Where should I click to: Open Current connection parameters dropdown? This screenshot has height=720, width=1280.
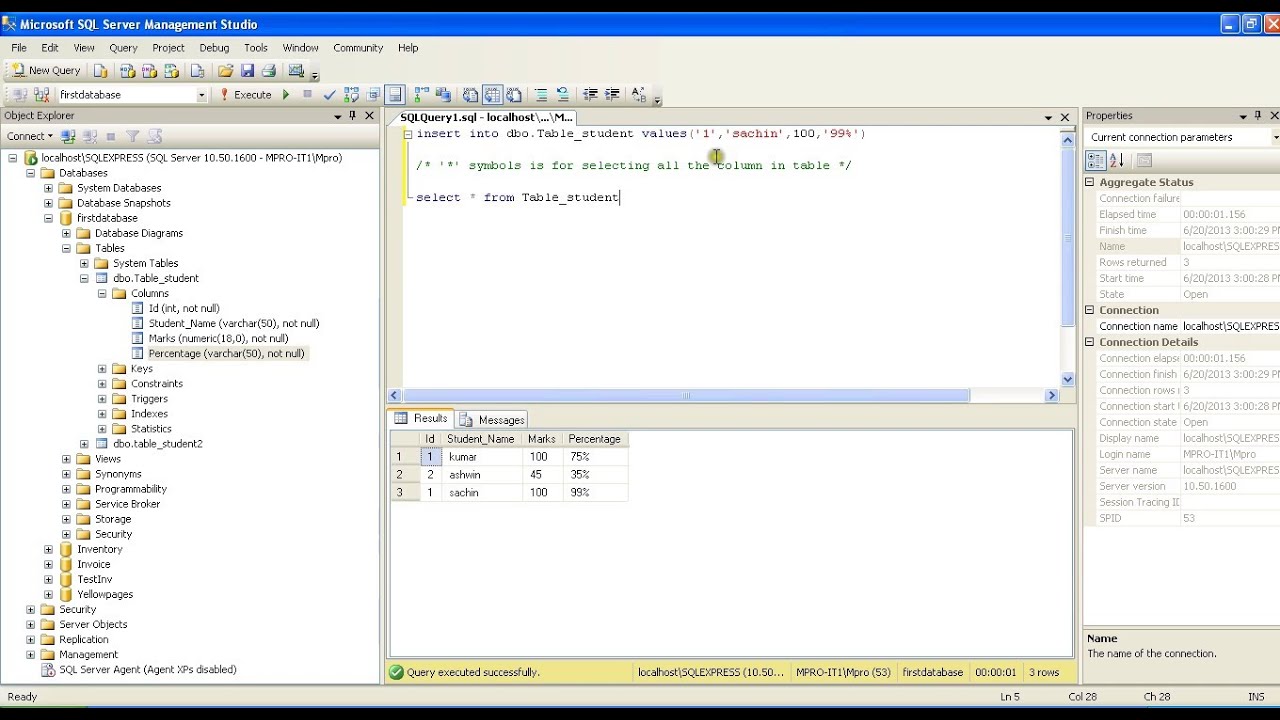[x=1275, y=137]
